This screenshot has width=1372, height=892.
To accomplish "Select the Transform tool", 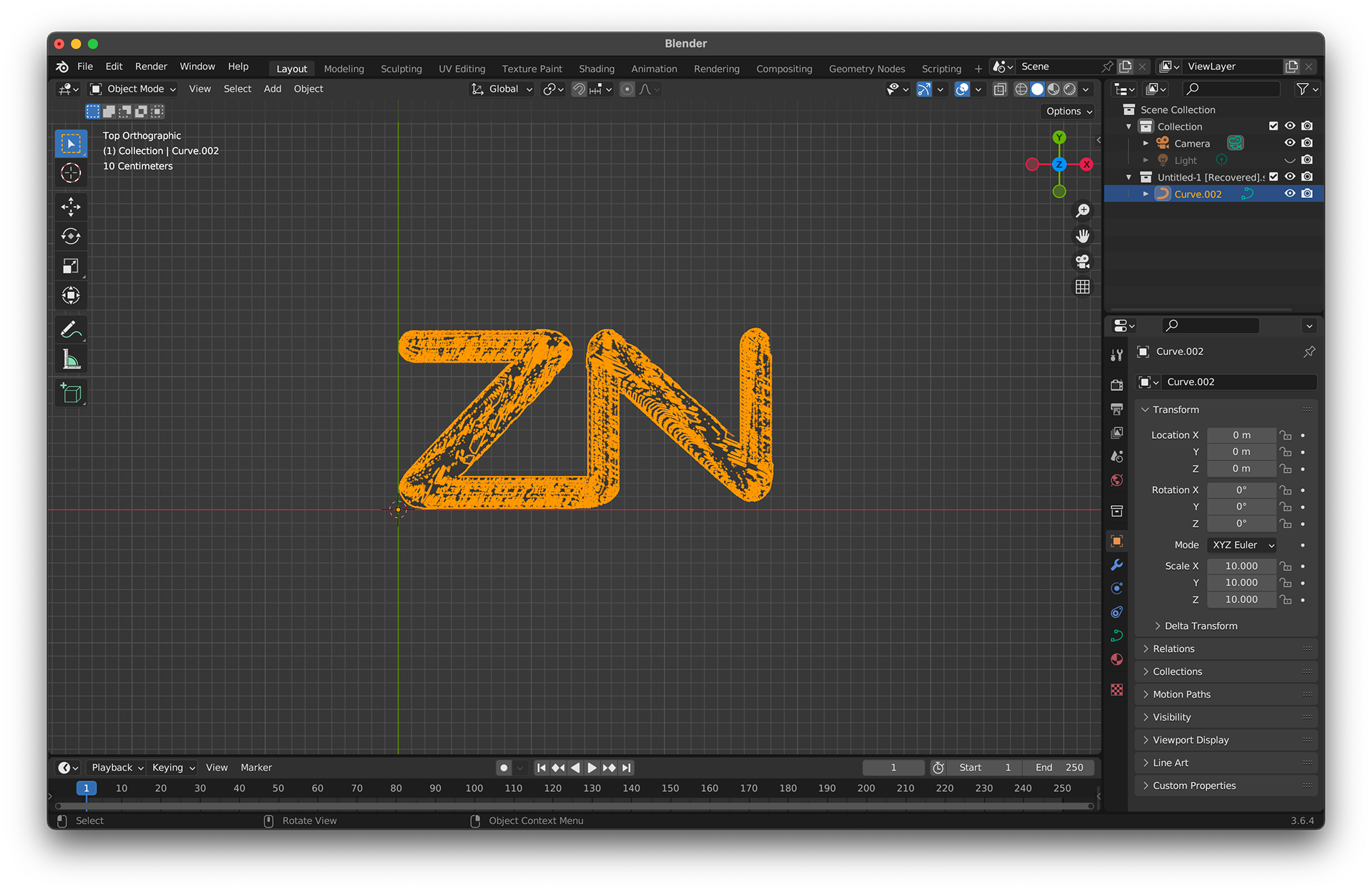I will point(71,295).
